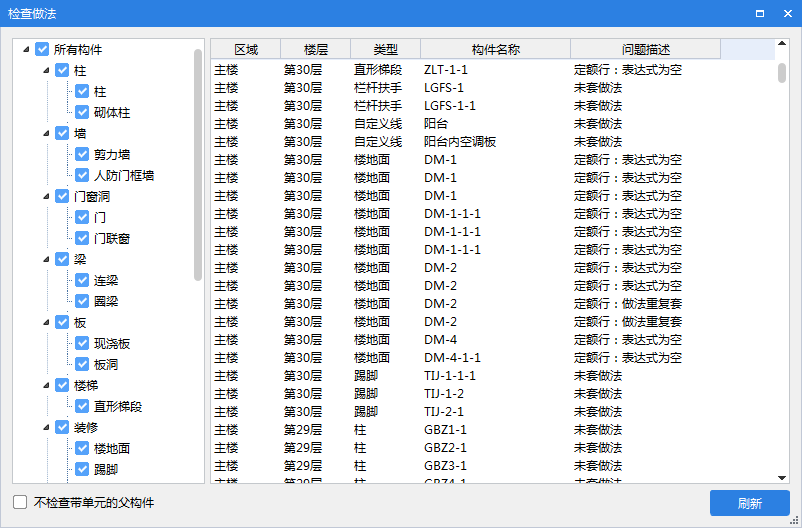Select the GBZ3-1 row

coord(493,466)
